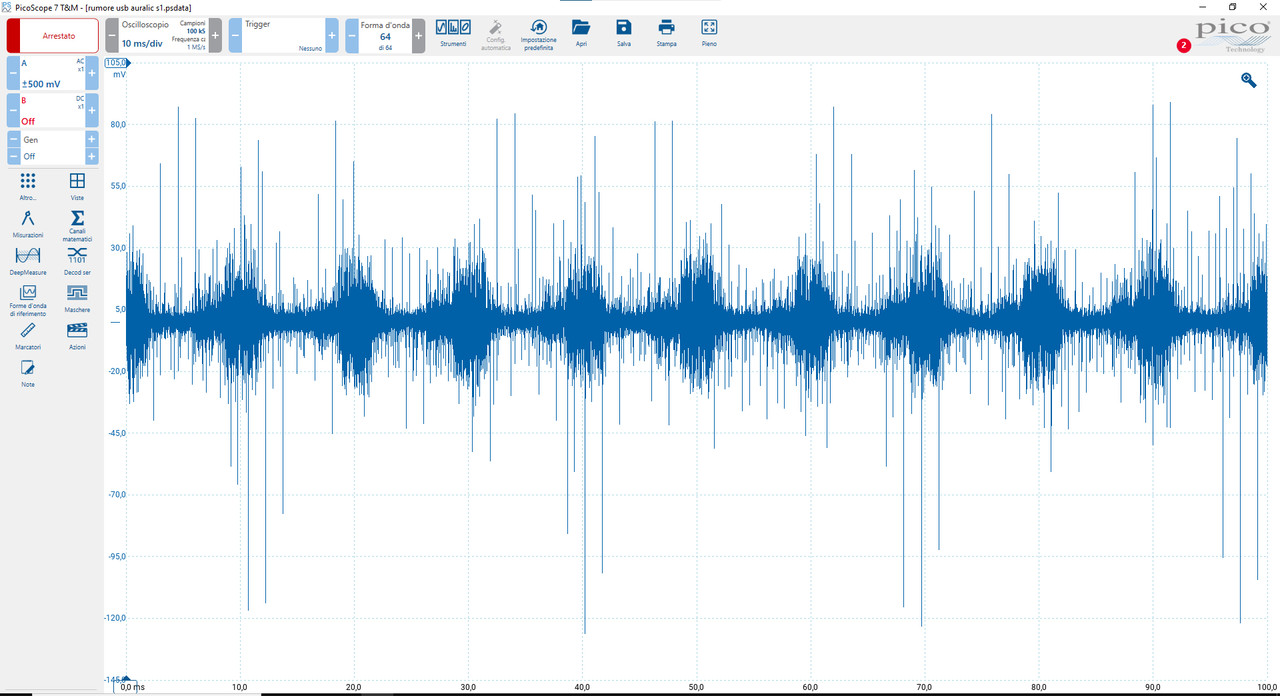This screenshot has height=696, width=1280.
Task: Open Canali matematici math channels
Action: [x=77, y=224]
